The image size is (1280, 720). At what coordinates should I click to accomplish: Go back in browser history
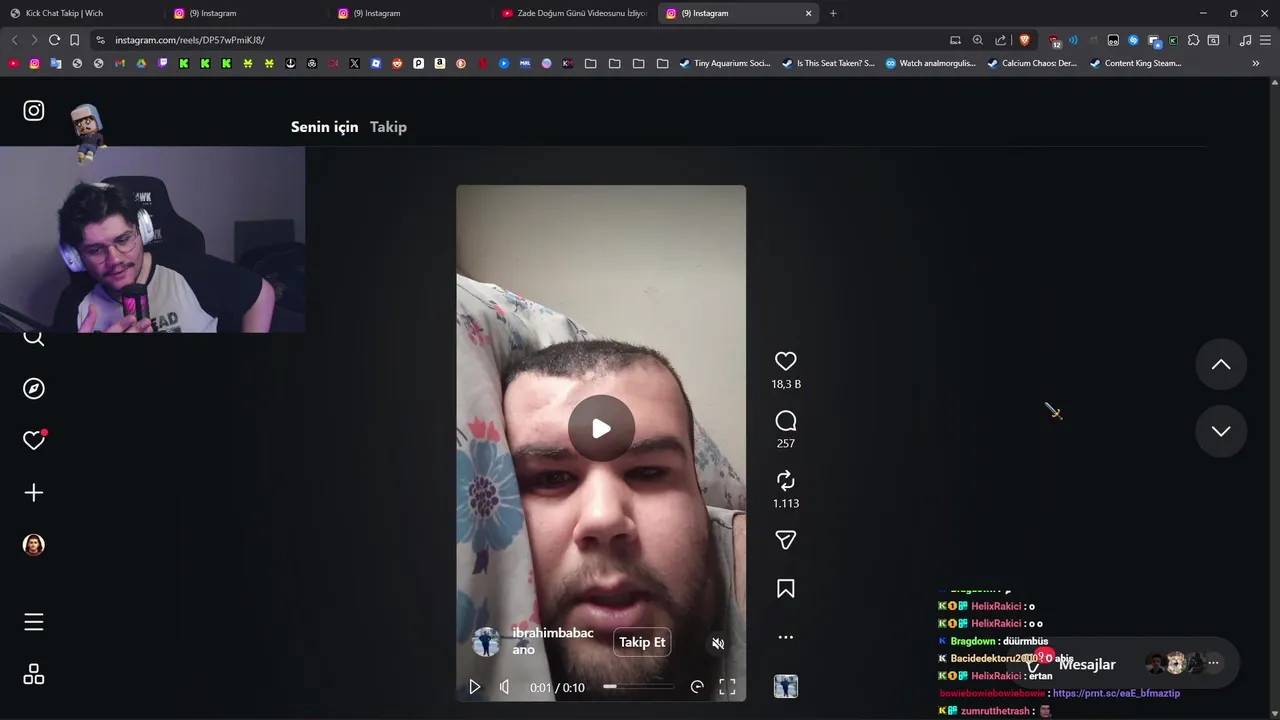click(x=14, y=40)
